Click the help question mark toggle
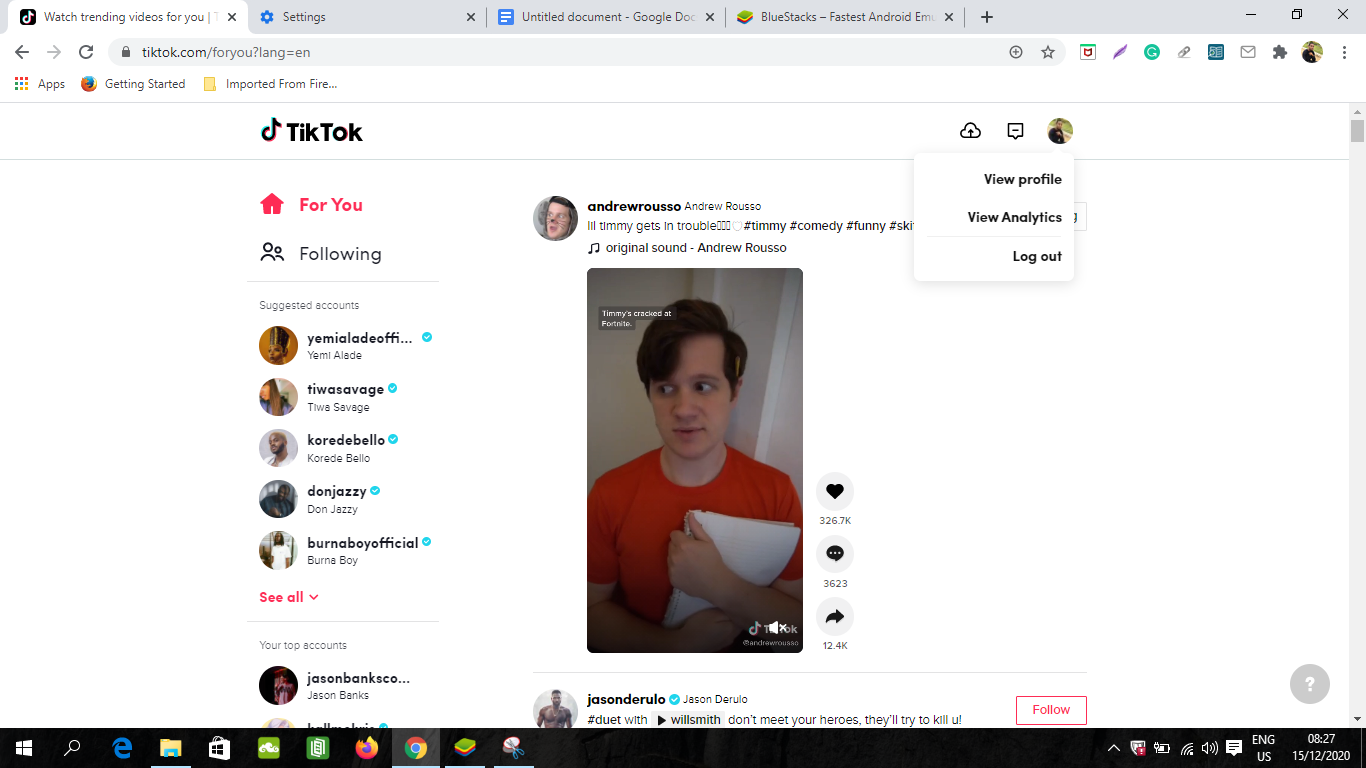This screenshot has height=768, width=1366. click(1310, 684)
